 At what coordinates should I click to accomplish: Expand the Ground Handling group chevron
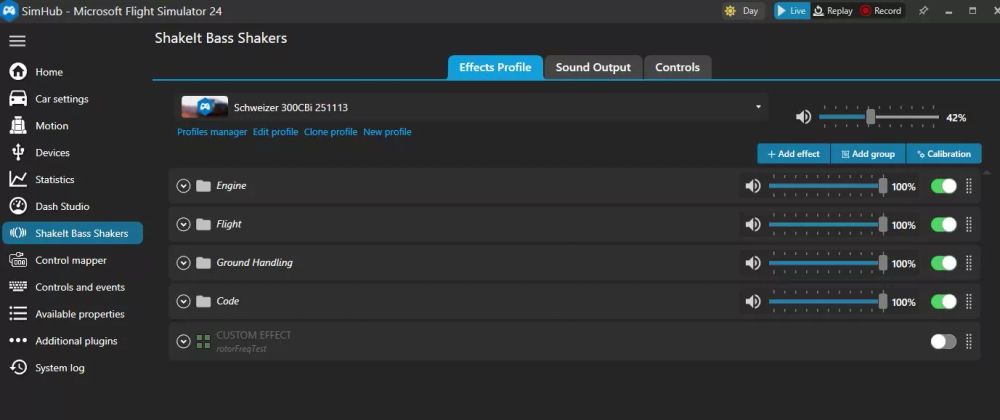click(184, 263)
